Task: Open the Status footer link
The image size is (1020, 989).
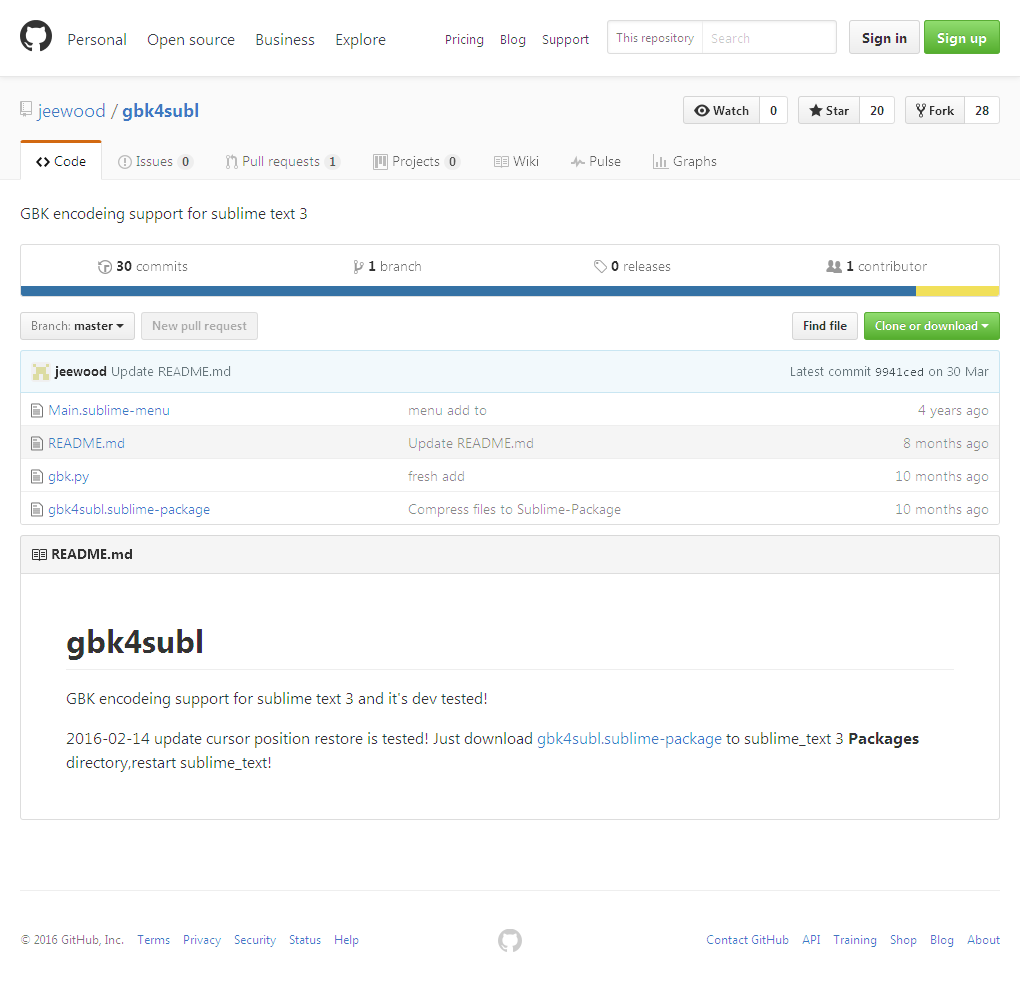Action: click(x=305, y=940)
